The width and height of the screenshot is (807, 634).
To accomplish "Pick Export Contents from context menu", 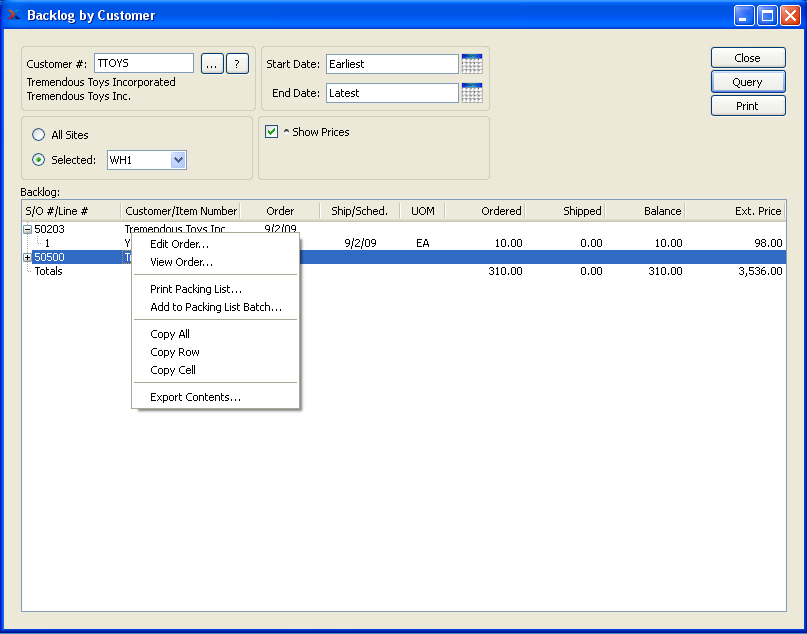I will pos(195,397).
